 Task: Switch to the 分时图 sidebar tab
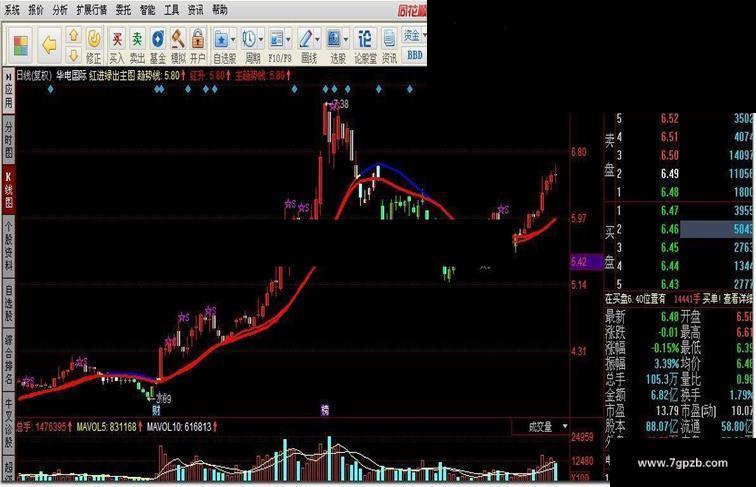click(x=9, y=140)
